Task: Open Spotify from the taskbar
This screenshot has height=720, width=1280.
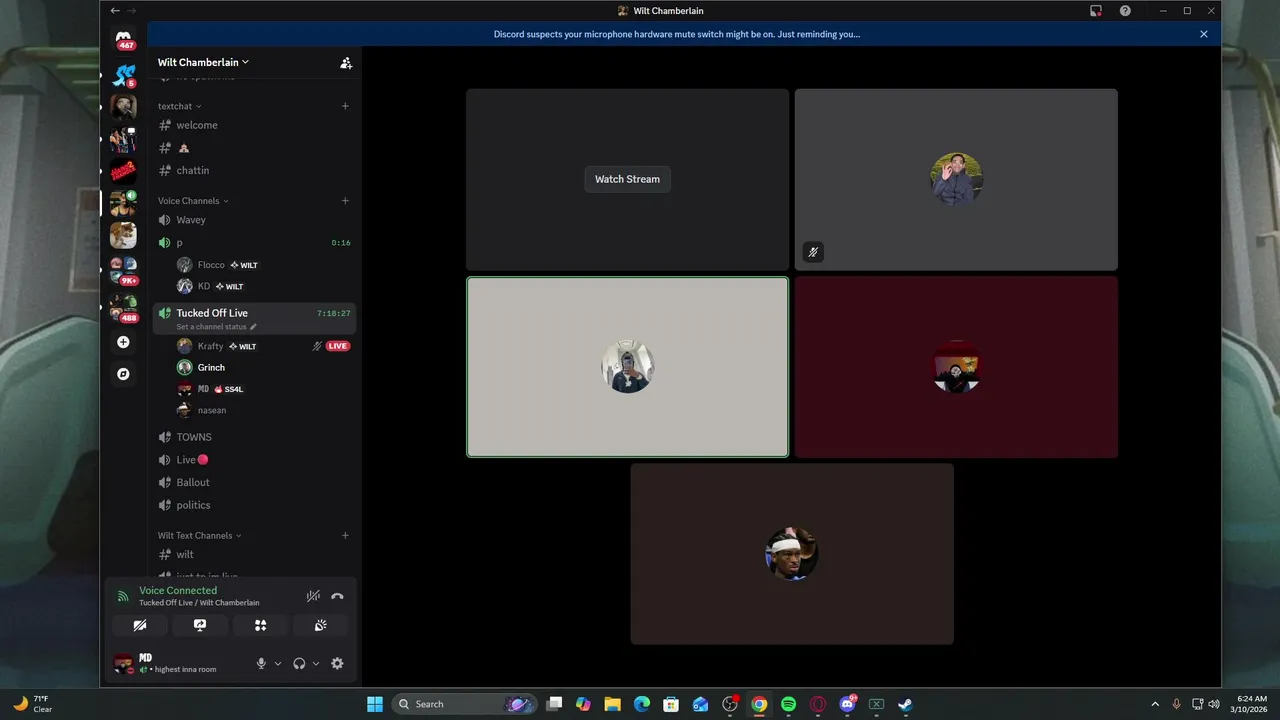Action: point(788,704)
